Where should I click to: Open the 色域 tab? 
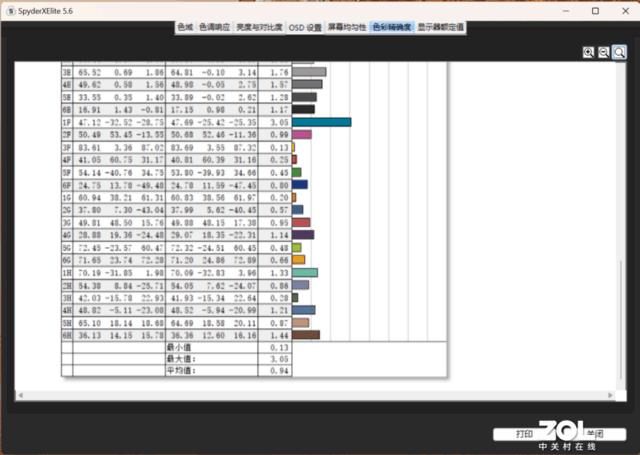point(185,27)
